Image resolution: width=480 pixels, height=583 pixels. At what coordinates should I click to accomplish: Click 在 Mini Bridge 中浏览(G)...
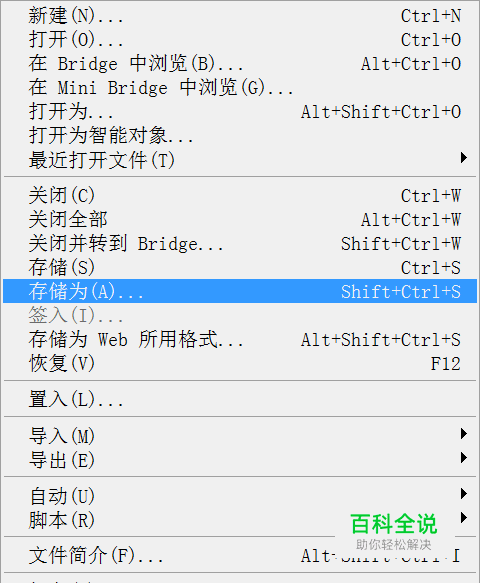[x=240, y=88]
